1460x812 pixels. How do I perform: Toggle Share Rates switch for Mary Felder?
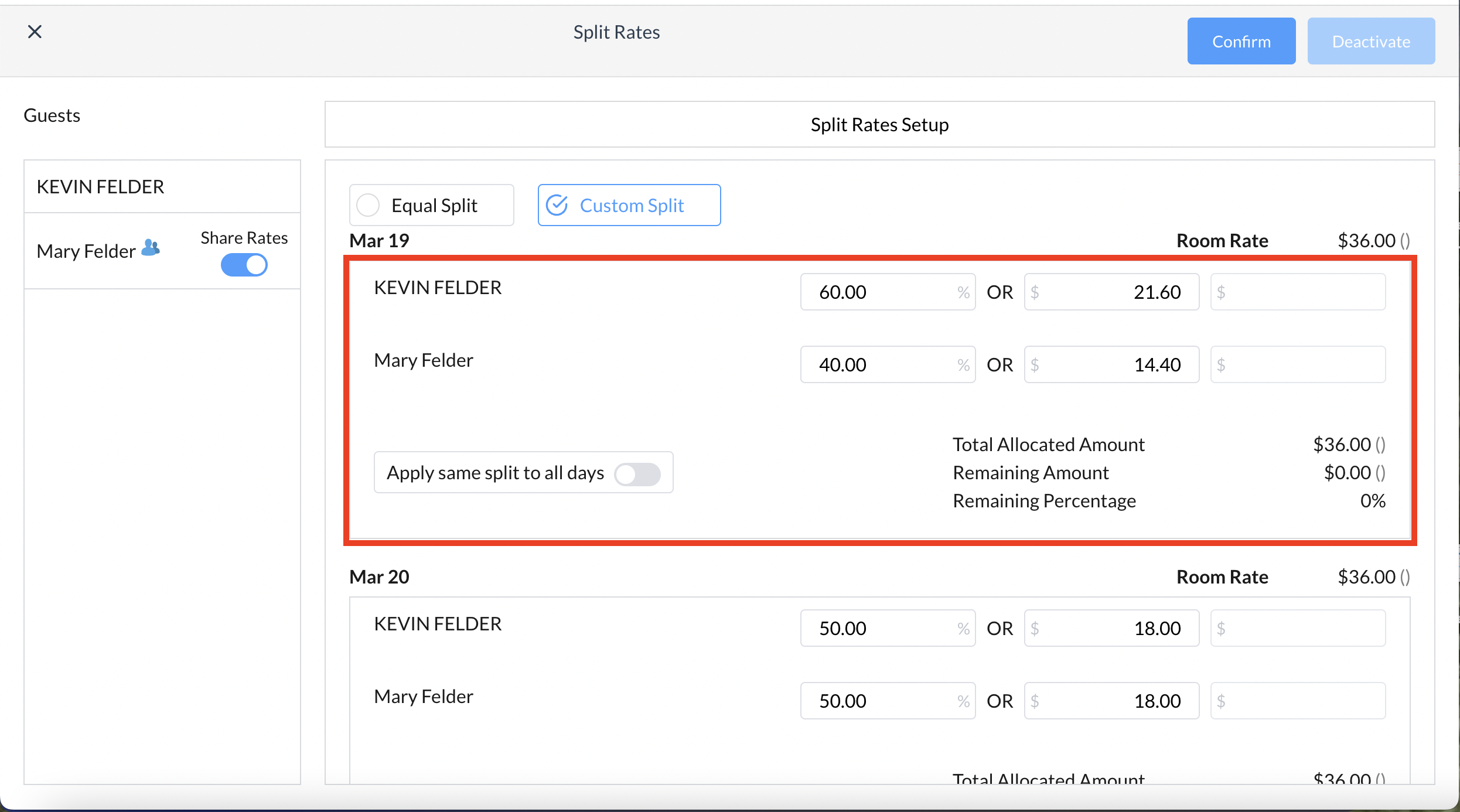pos(244,265)
